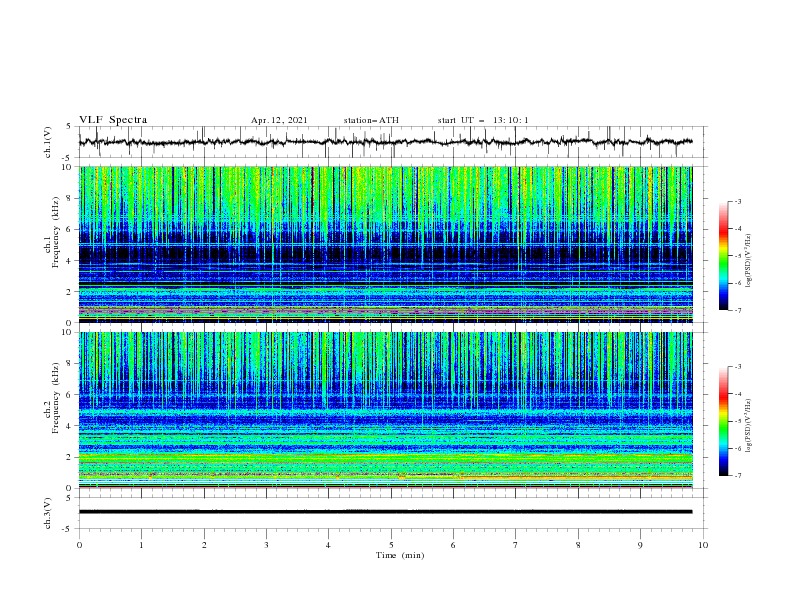Click the "-7" tick on ch.2 colorbar

738,475
